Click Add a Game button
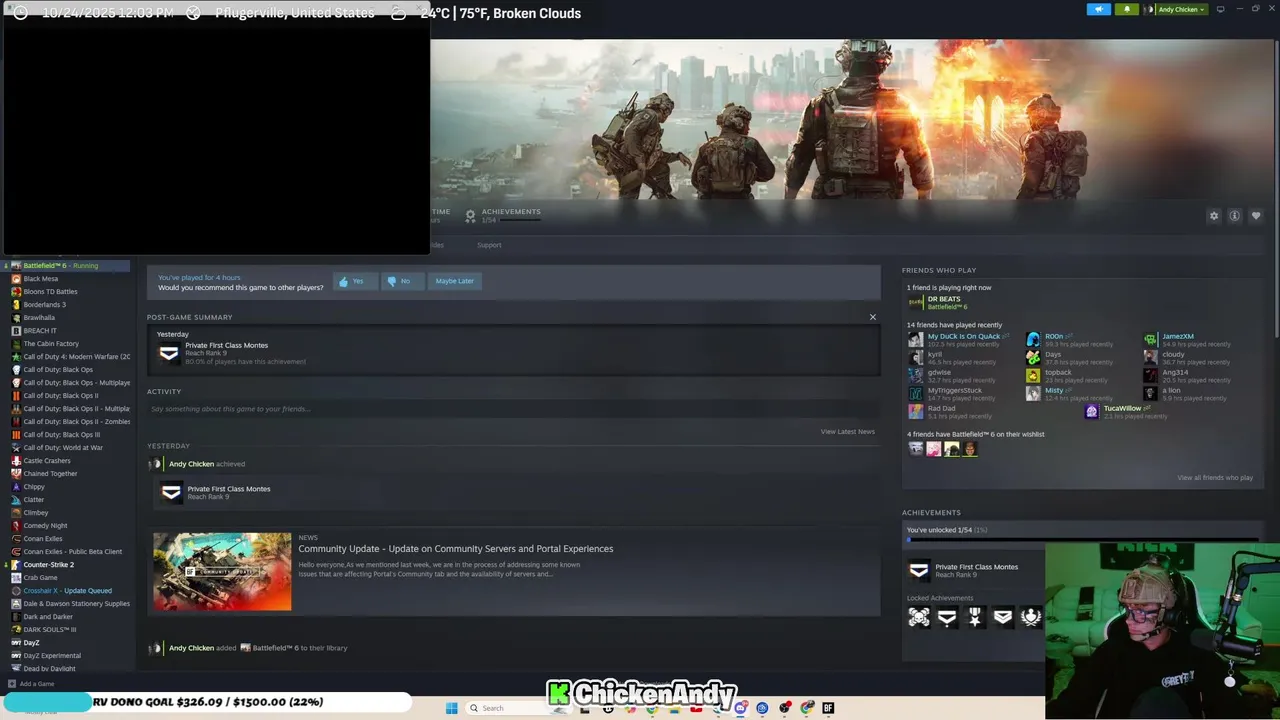The width and height of the screenshot is (1280, 720). coord(31,684)
